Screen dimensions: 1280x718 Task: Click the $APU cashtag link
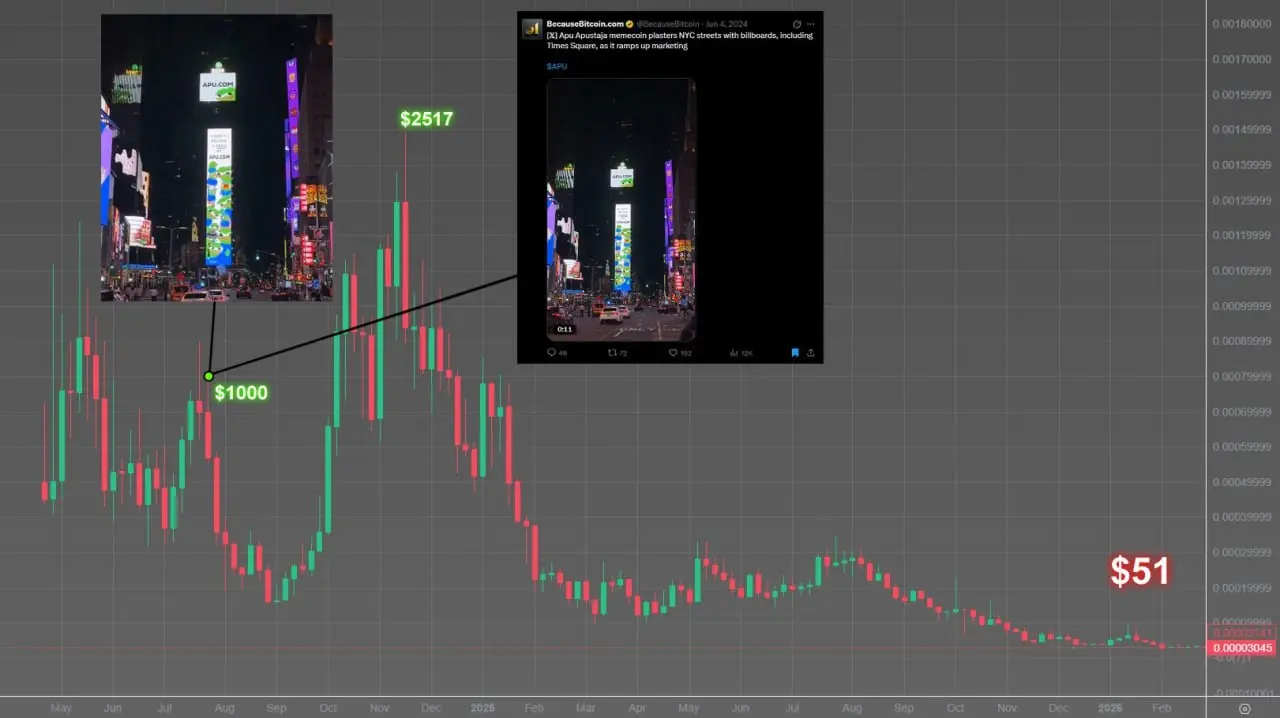pos(556,66)
